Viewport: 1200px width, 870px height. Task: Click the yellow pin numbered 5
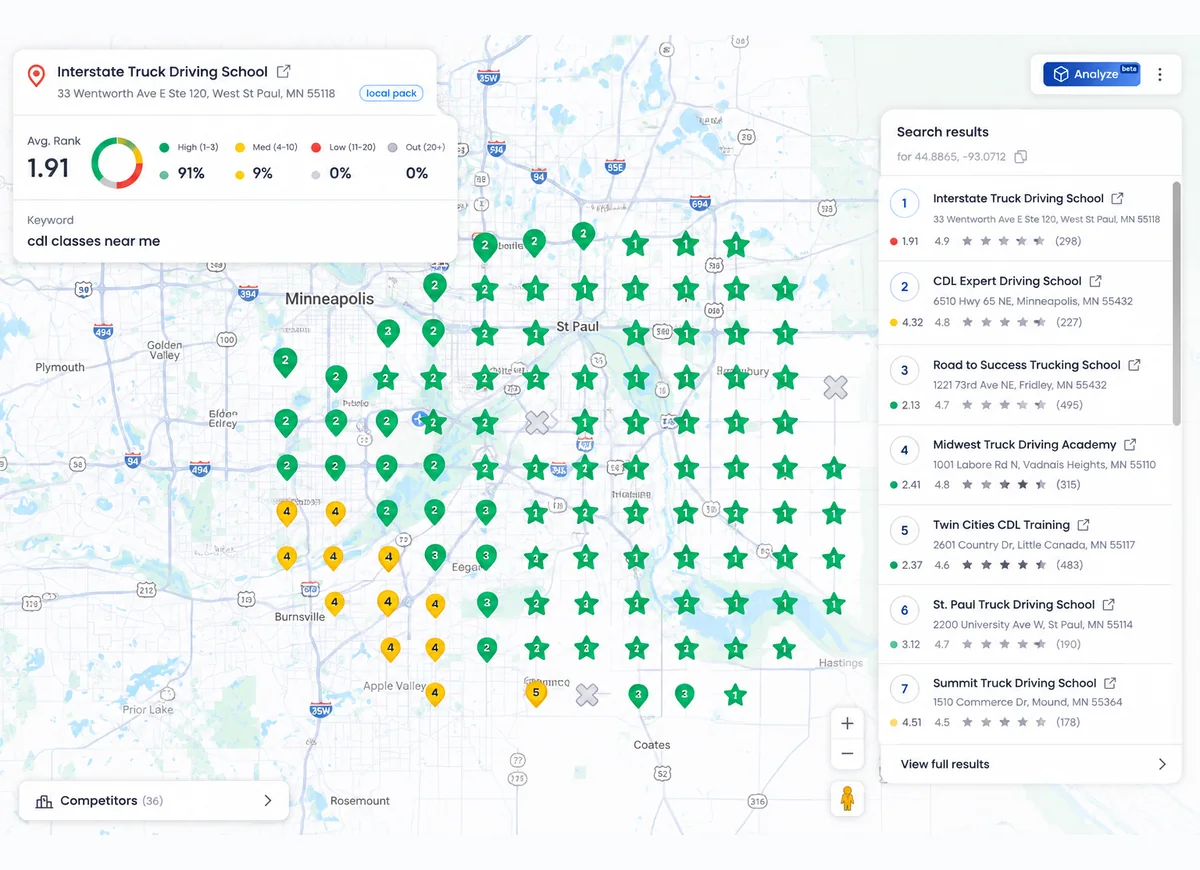tap(536, 692)
